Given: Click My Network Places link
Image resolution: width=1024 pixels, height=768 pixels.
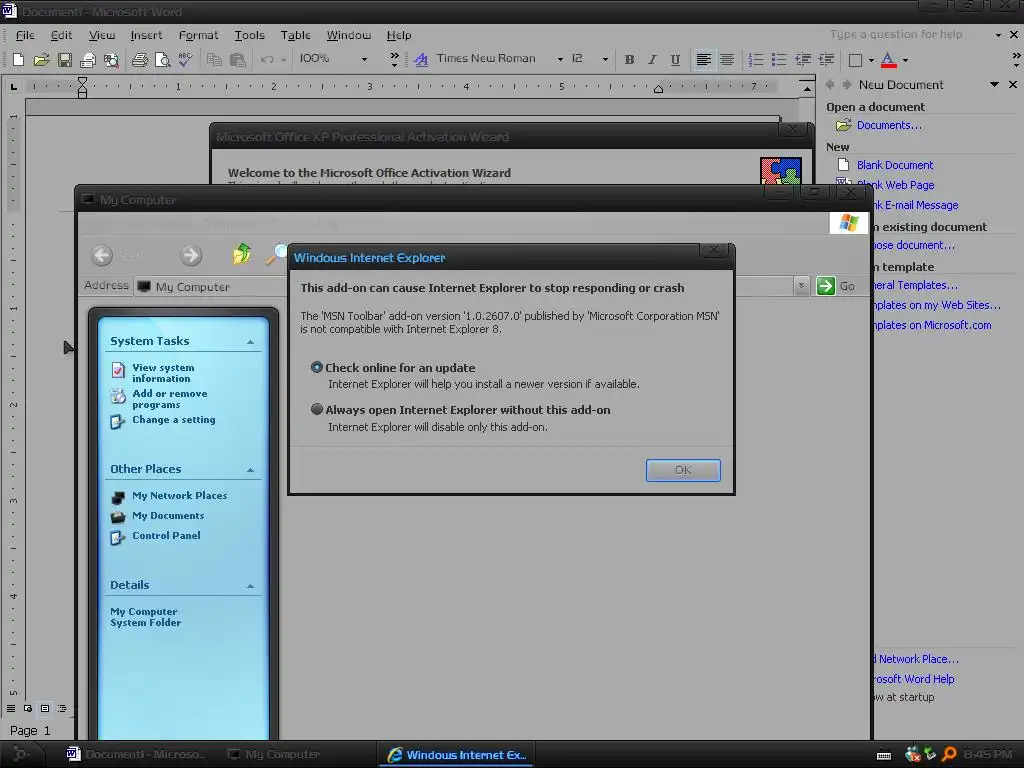Looking at the screenshot, I should [x=180, y=496].
